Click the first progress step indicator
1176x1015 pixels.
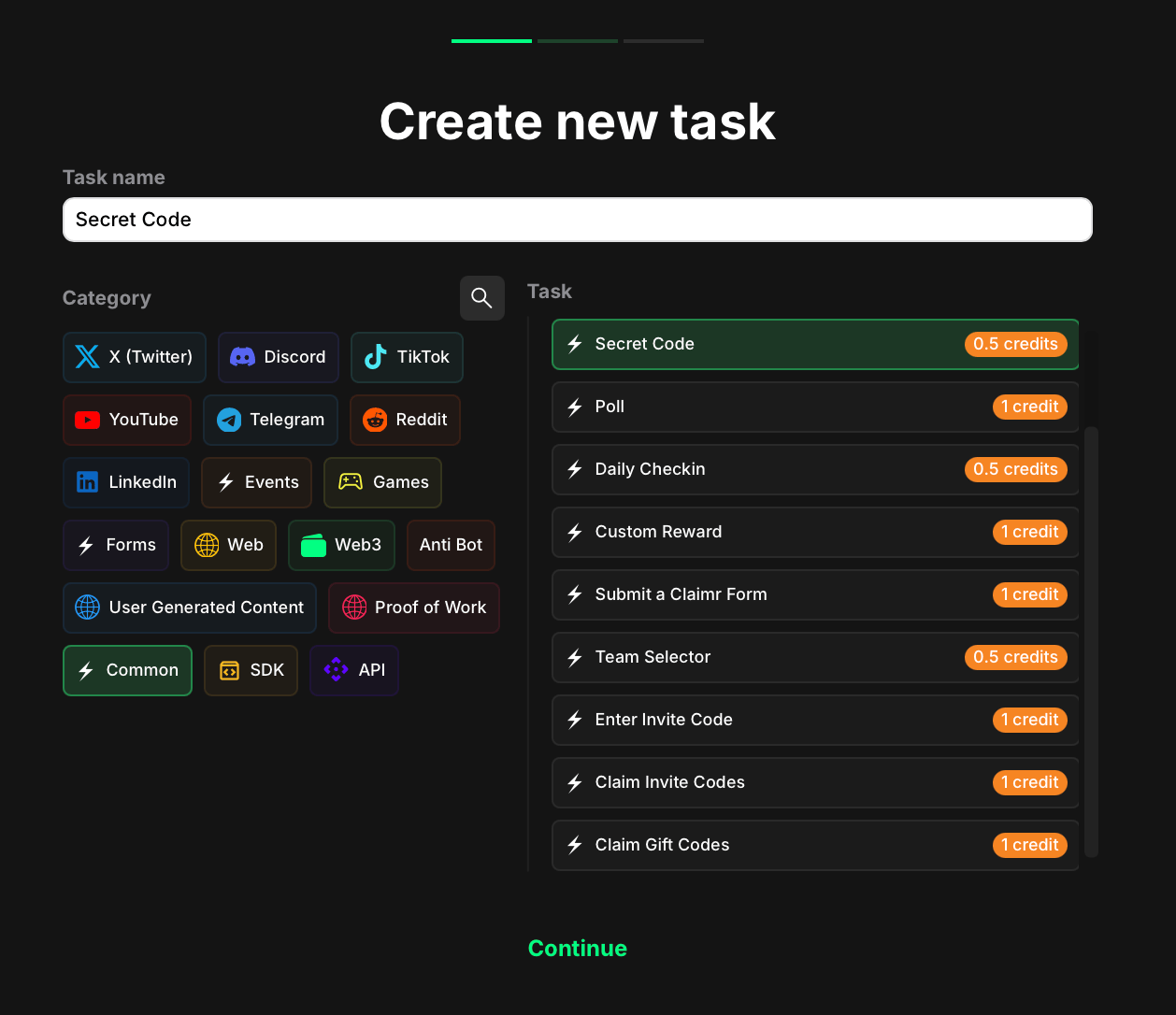(492, 41)
